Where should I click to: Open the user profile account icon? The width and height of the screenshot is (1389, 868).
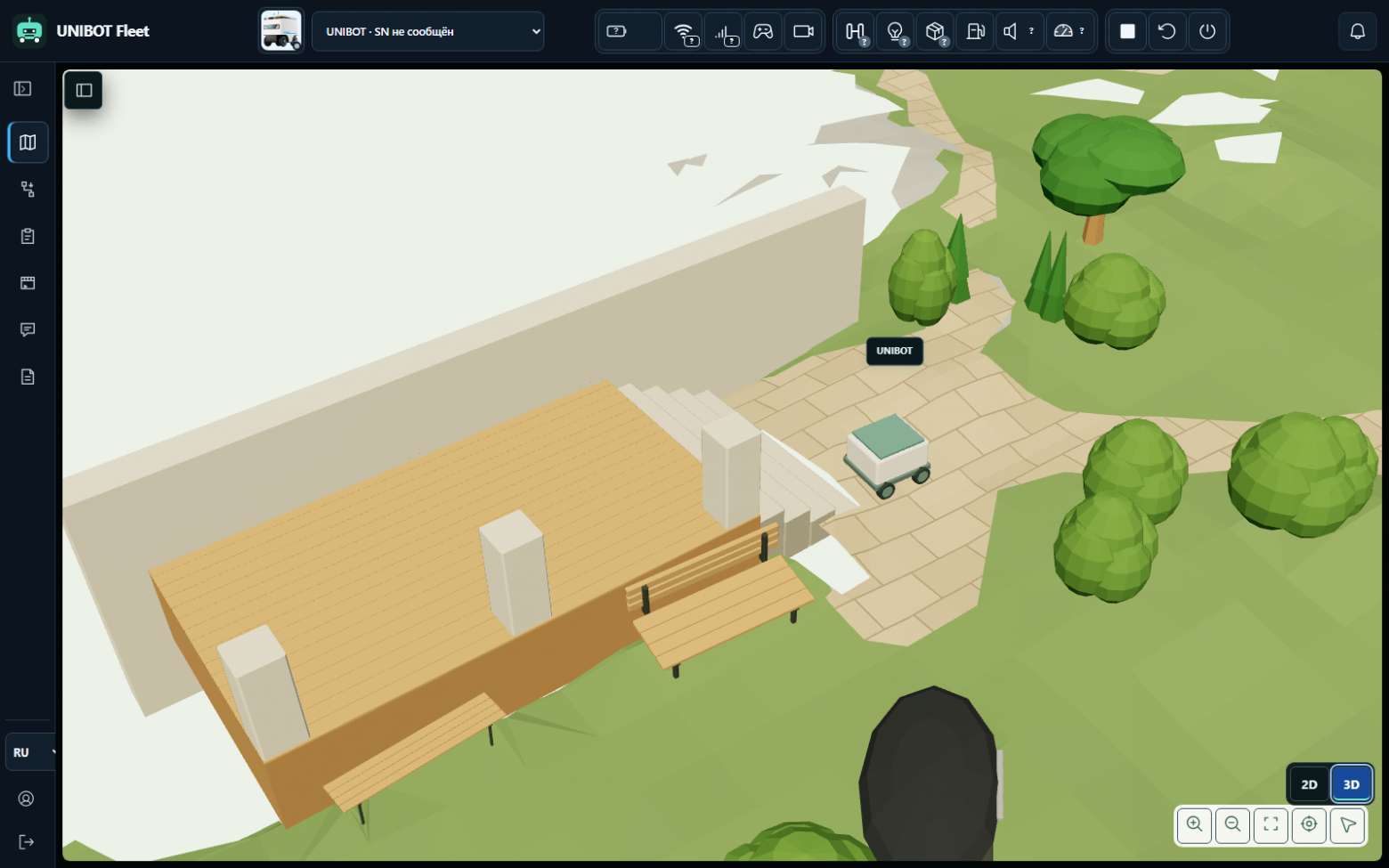click(27, 799)
